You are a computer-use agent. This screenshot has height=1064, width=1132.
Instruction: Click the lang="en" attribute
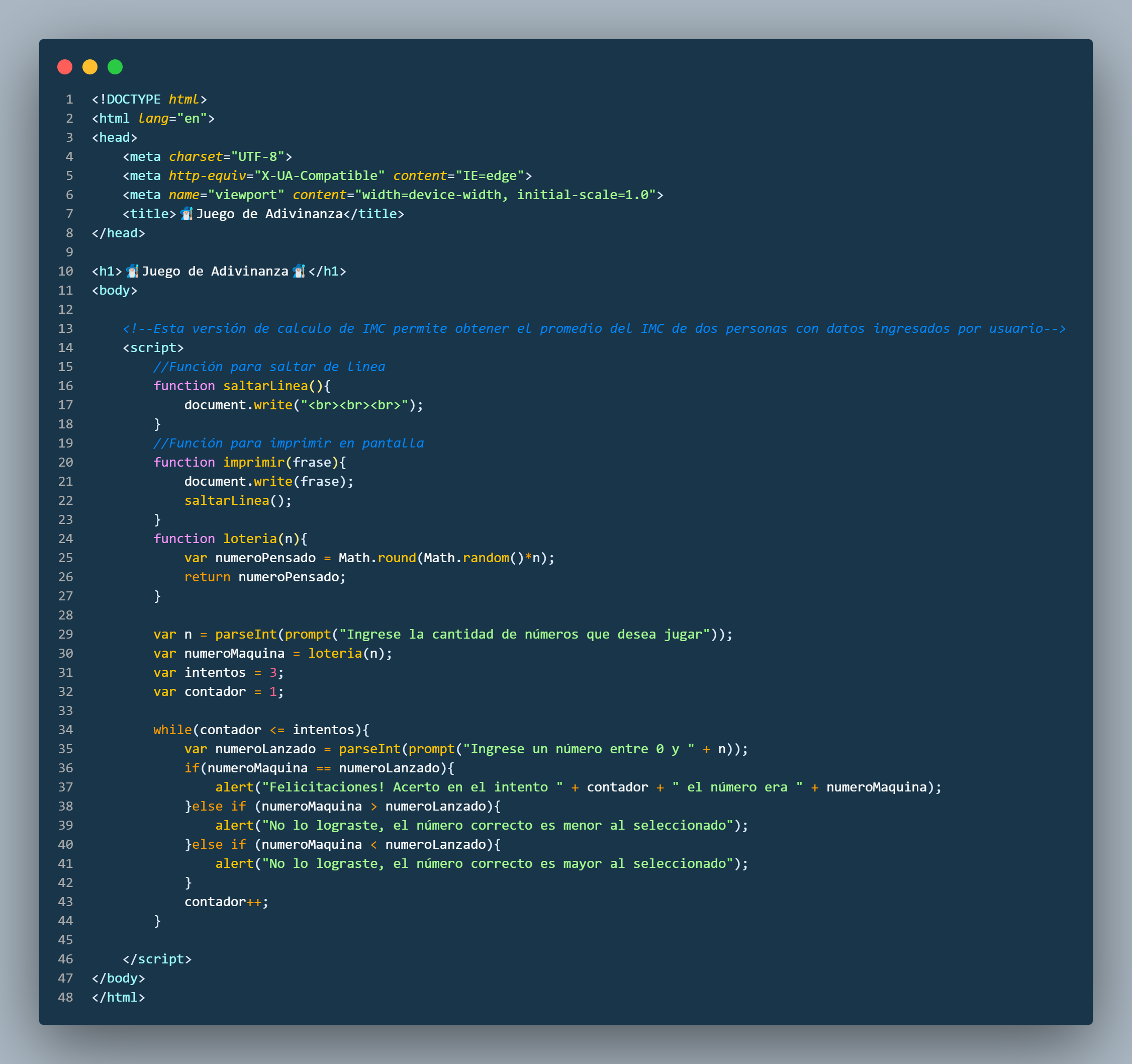[x=172, y=119]
